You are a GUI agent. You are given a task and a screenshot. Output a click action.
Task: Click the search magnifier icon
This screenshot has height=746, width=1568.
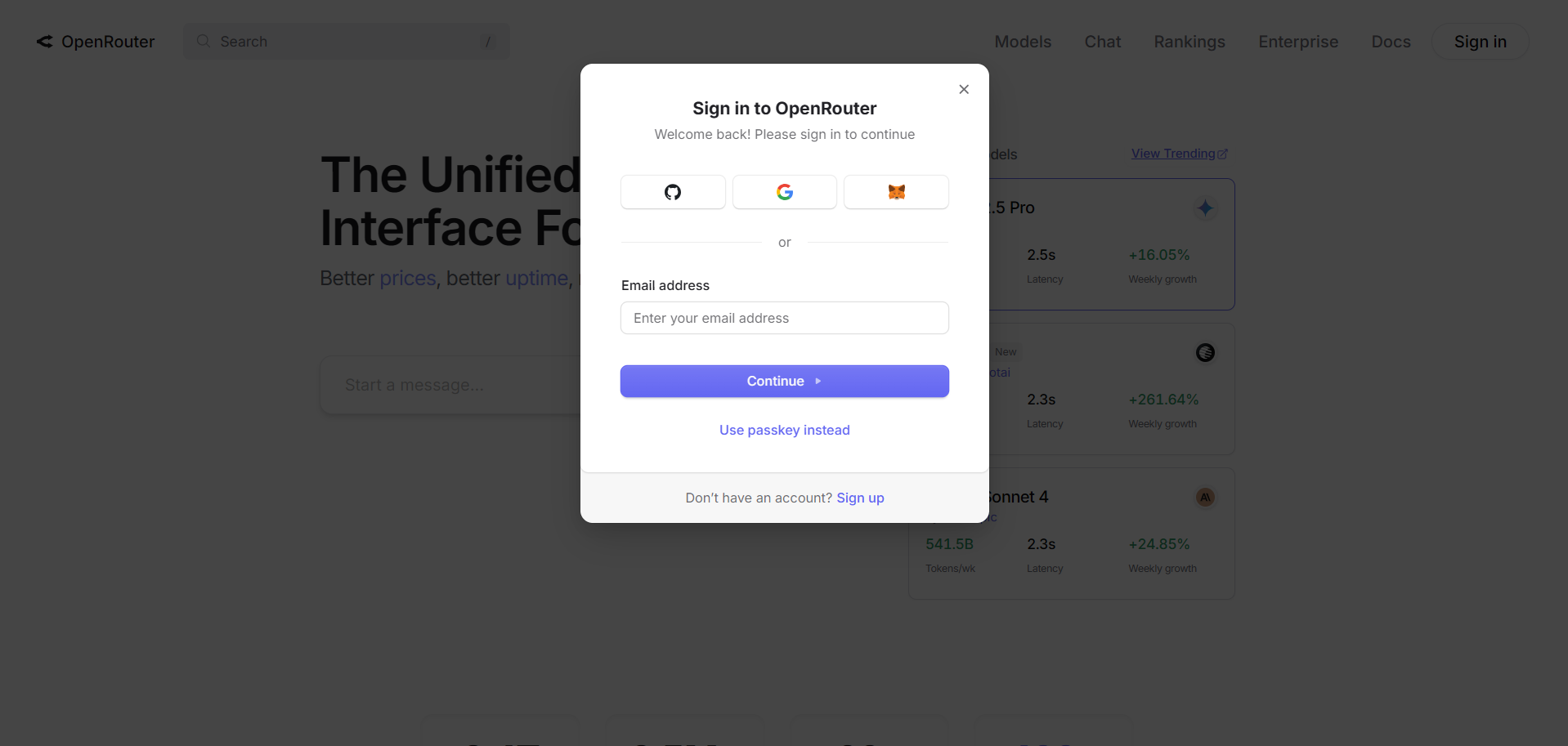tap(203, 41)
